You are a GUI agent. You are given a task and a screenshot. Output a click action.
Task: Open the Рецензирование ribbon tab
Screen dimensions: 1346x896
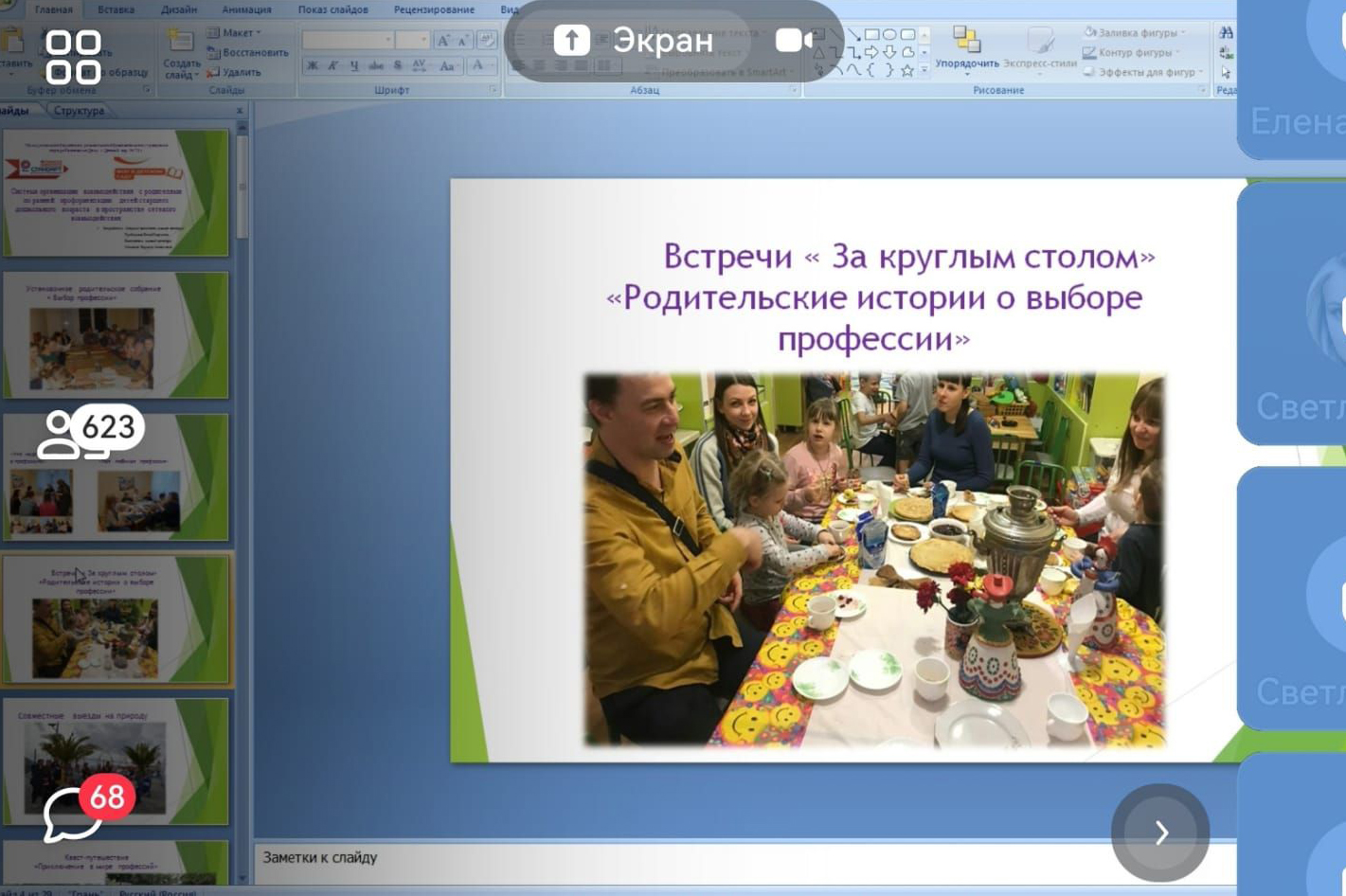tap(434, 9)
